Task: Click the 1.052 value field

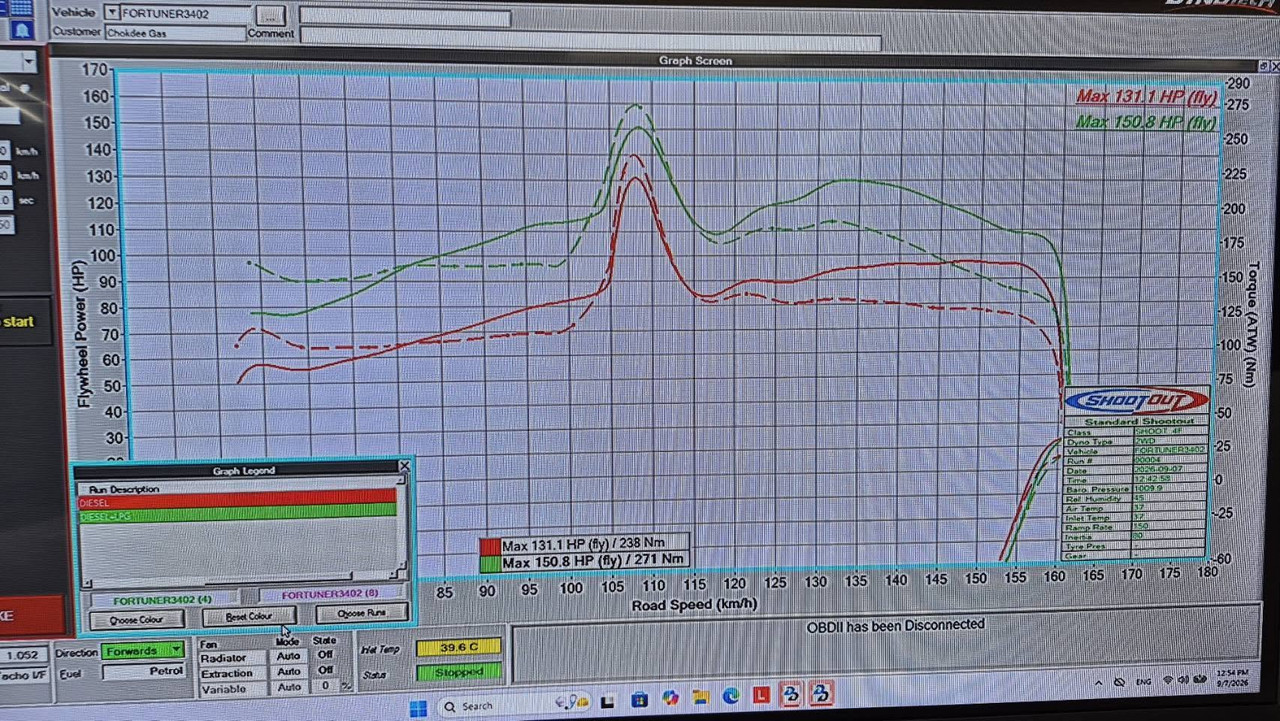Action: pyautogui.click(x=22, y=655)
